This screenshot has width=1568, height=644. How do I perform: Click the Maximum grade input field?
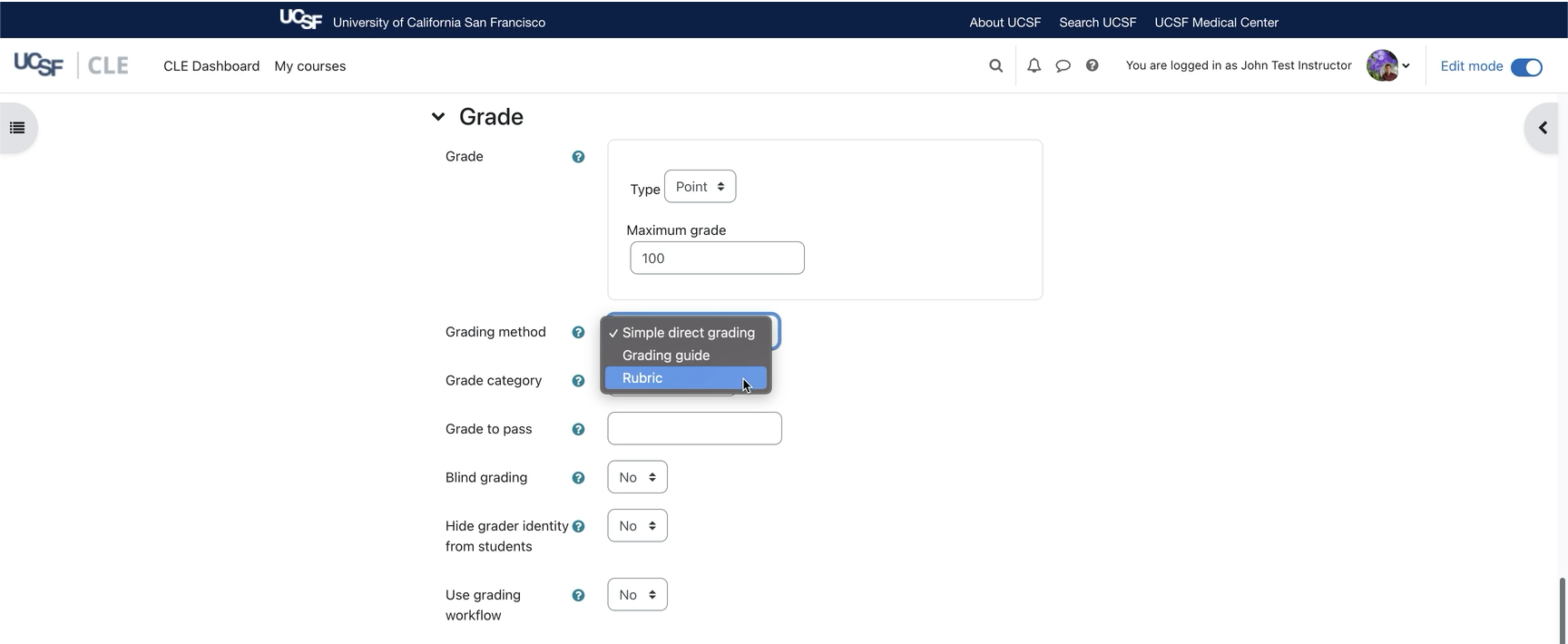(x=717, y=259)
